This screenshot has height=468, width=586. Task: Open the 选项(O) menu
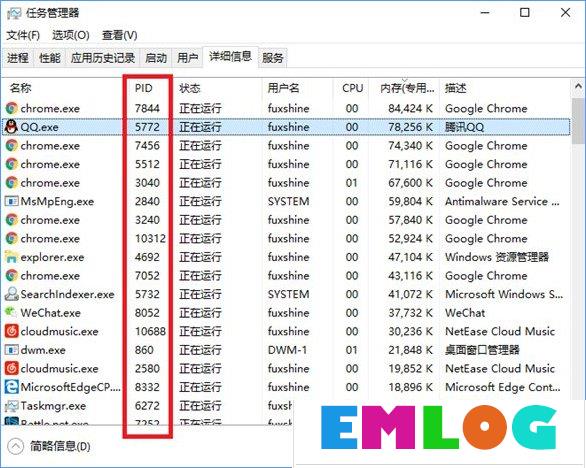tap(71, 36)
